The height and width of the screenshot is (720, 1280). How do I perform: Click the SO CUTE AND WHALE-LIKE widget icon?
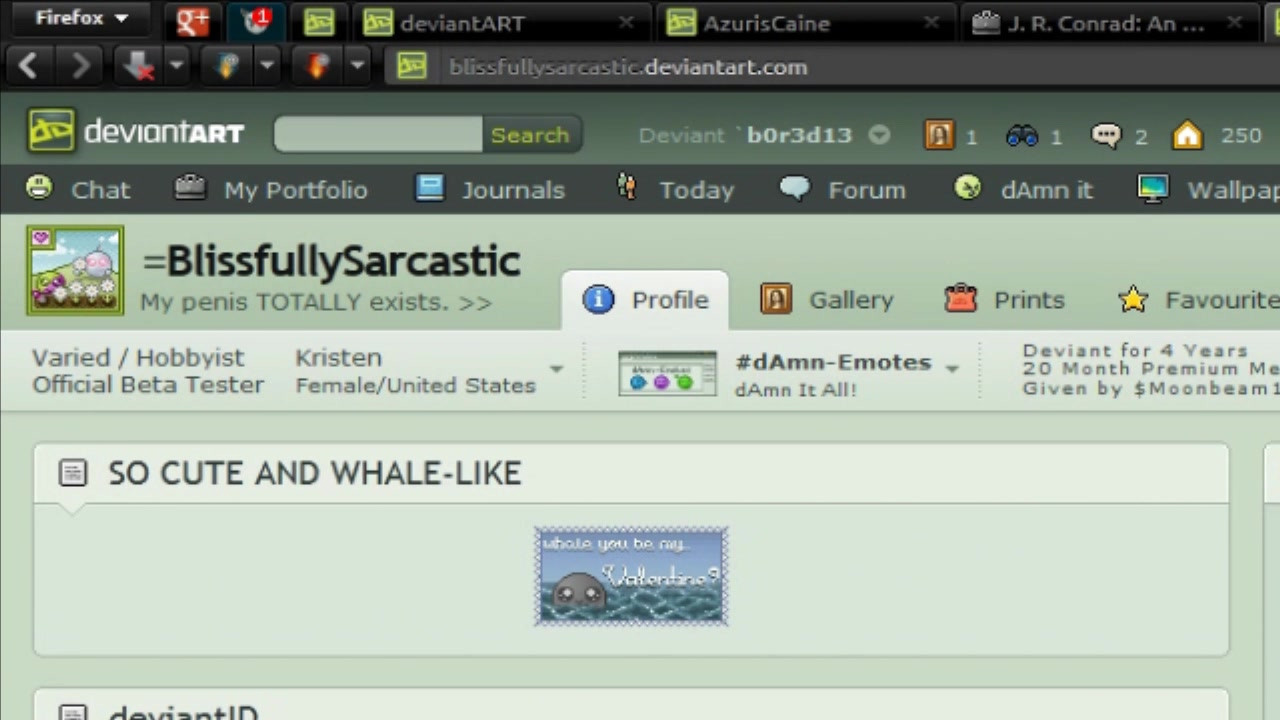[73, 473]
